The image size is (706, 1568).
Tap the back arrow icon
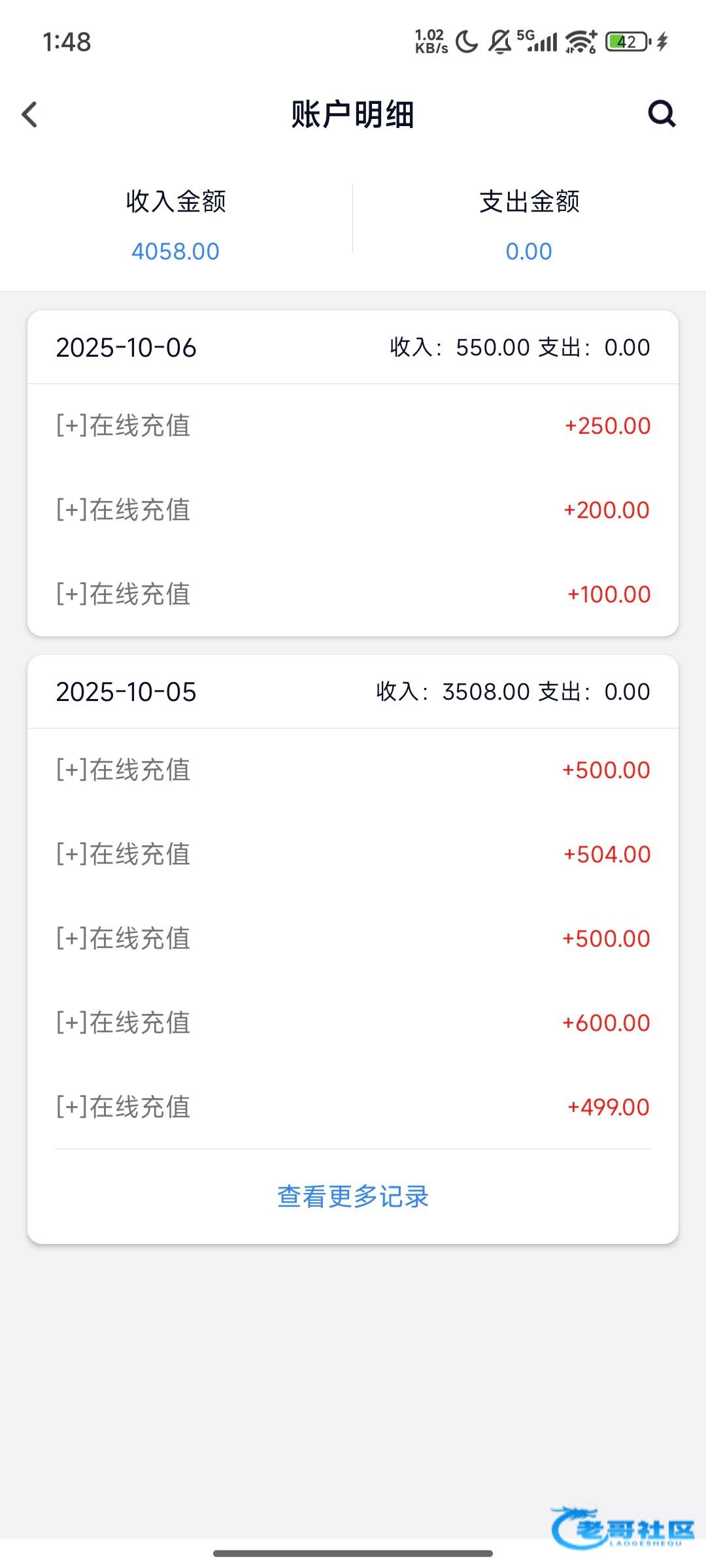pyautogui.click(x=30, y=114)
